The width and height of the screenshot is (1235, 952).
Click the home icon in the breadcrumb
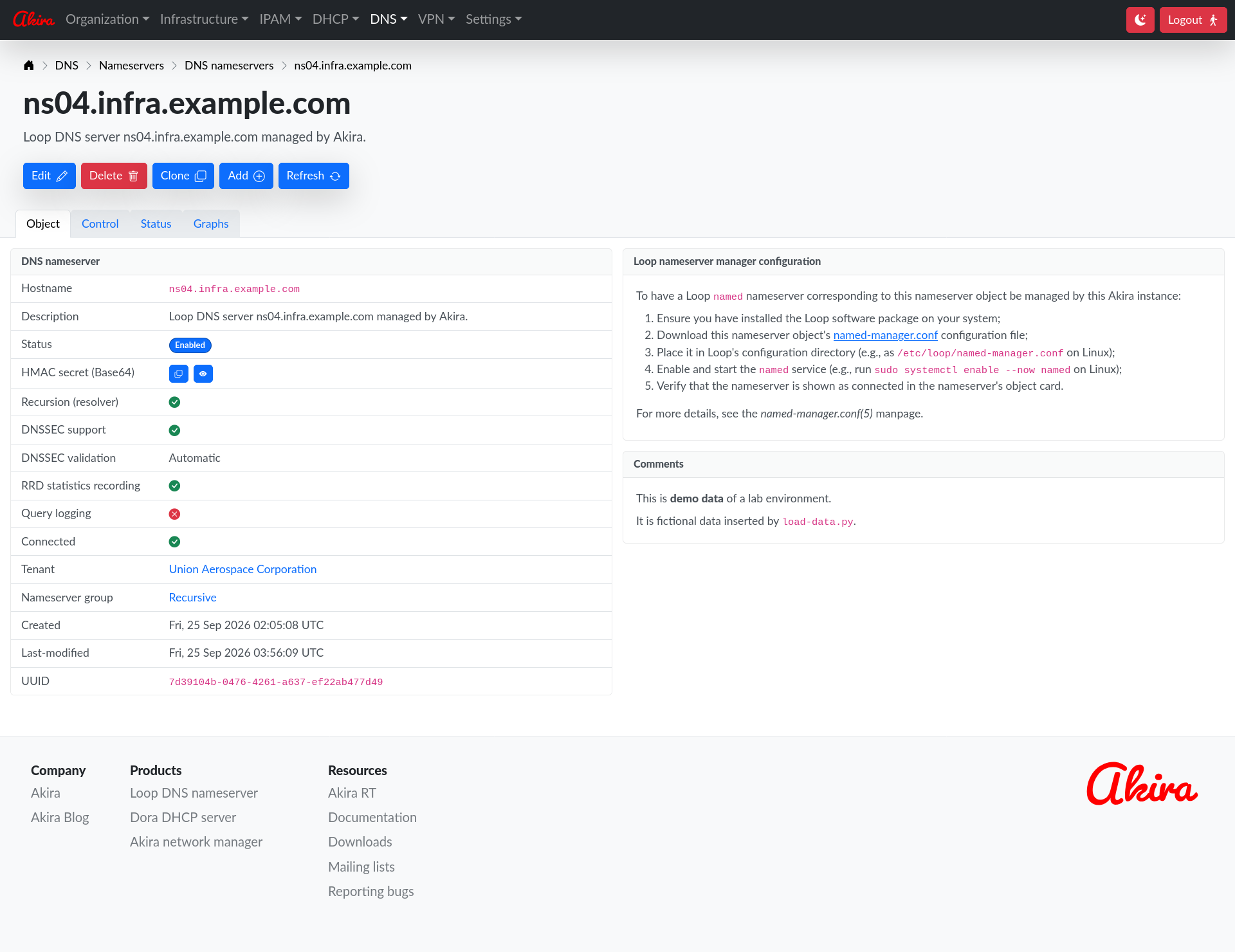tap(28, 66)
